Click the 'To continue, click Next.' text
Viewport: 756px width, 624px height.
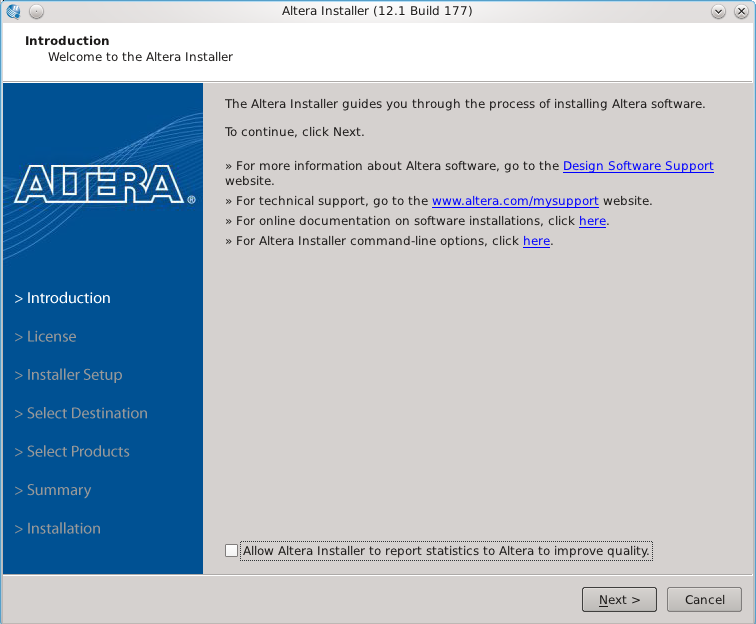[295, 132]
